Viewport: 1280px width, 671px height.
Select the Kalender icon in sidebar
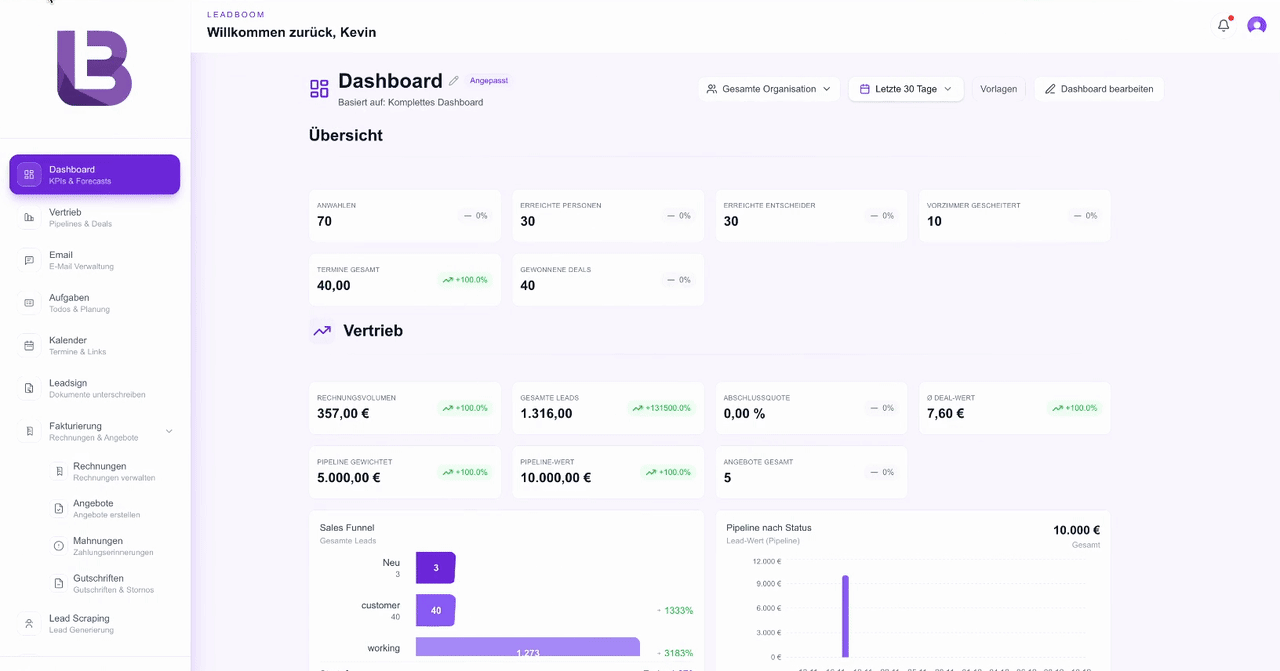(30, 345)
